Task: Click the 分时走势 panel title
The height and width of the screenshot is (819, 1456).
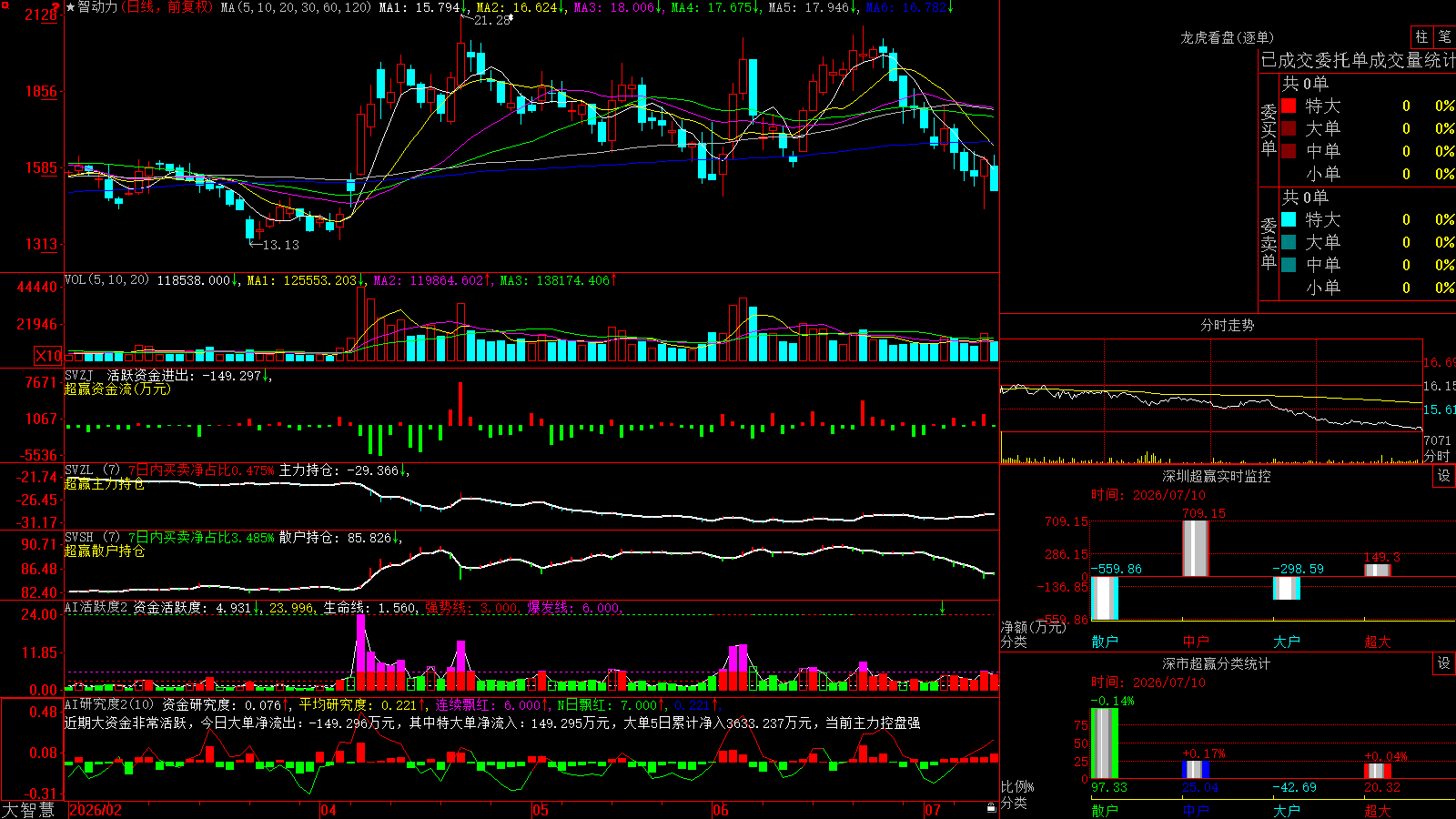Action: pyautogui.click(x=1227, y=325)
